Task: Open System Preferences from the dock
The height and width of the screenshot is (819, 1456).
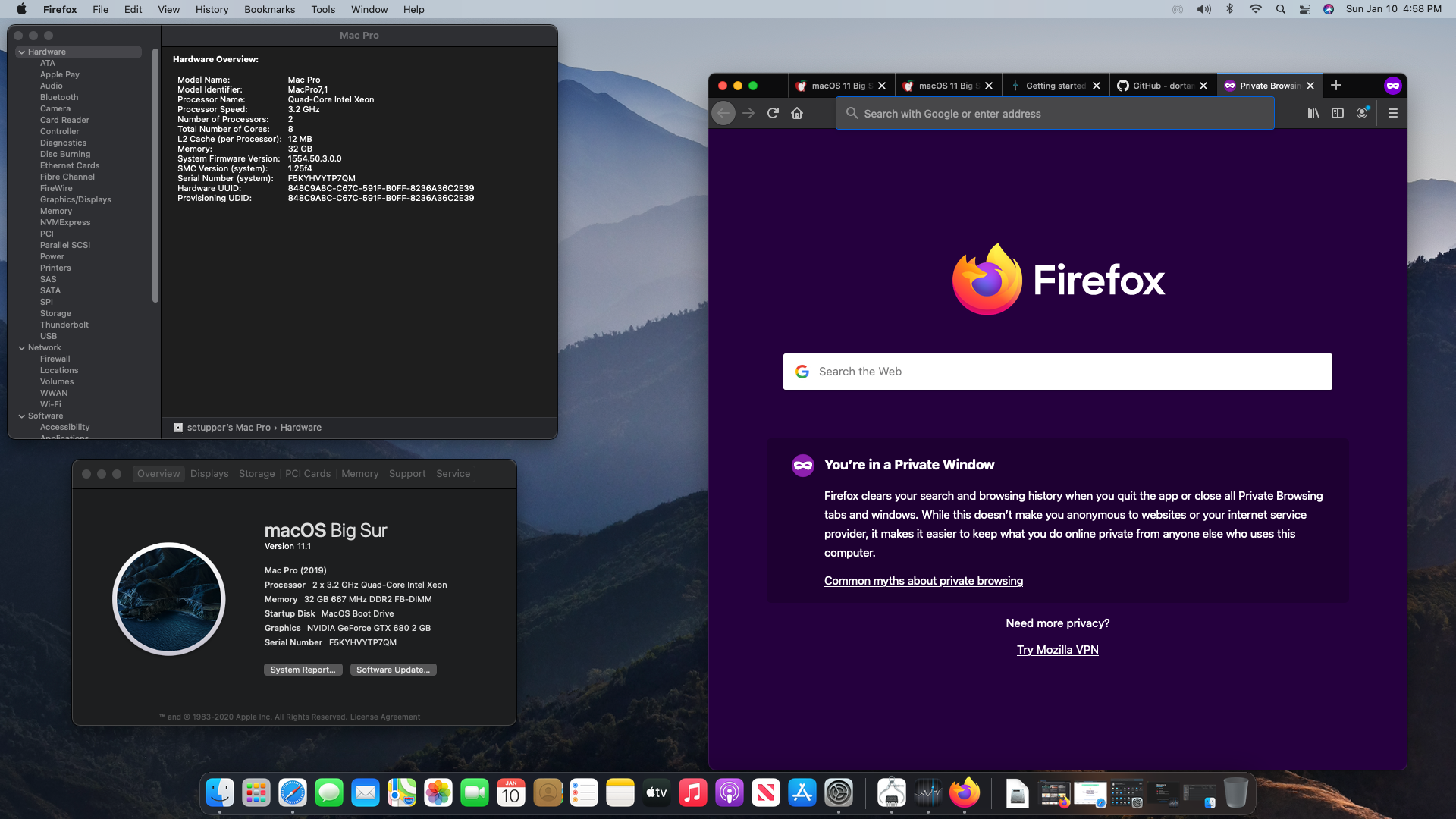Action: (x=839, y=793)
